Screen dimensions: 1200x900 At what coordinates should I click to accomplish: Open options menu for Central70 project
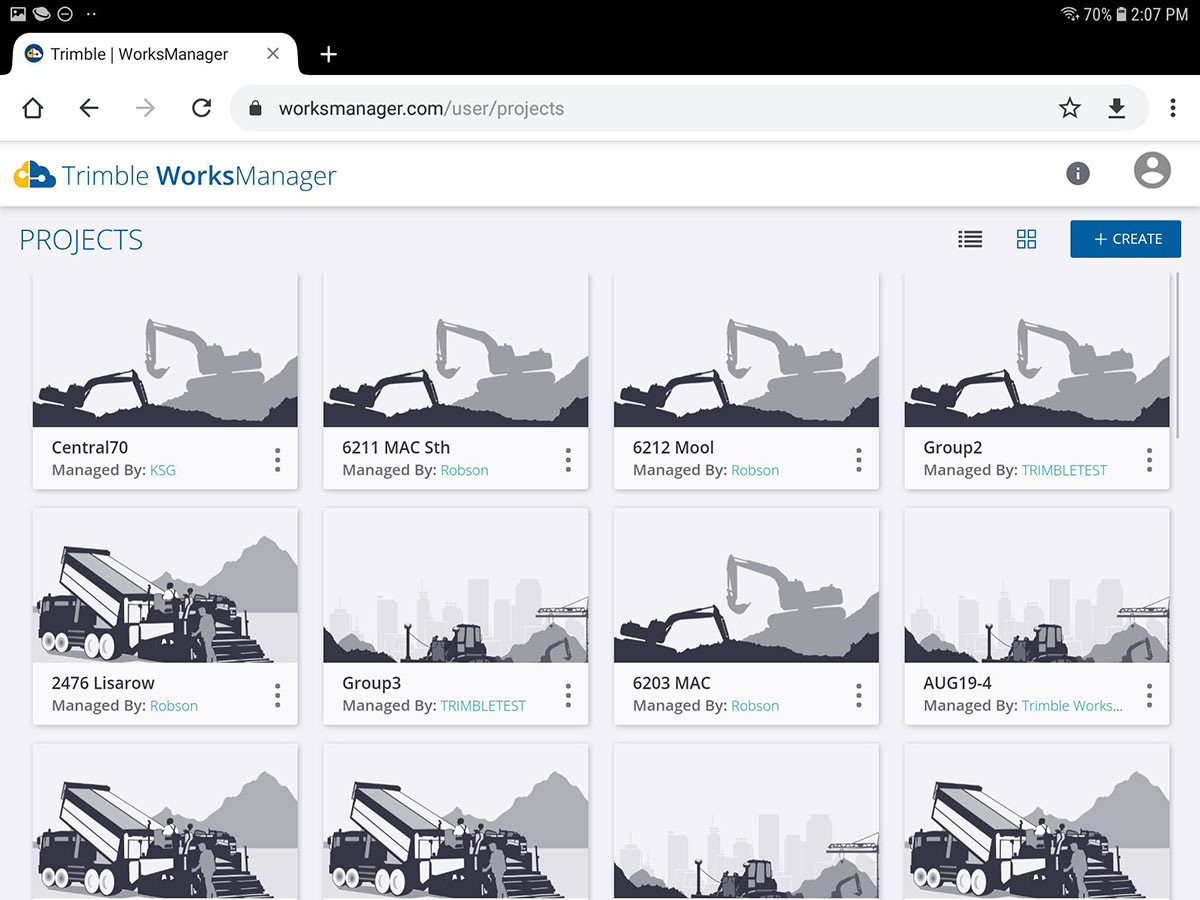[x=277, y=459]
